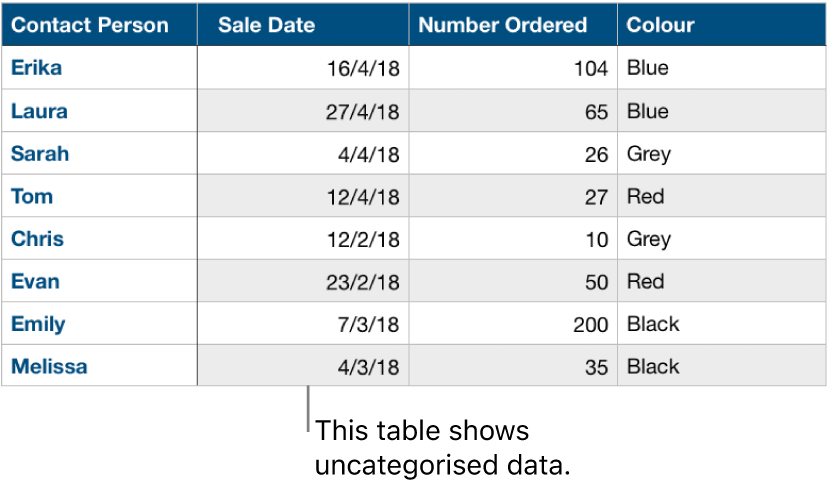Select the Melissa contact cell
827x492 pixels.
(x=49, y=366)
